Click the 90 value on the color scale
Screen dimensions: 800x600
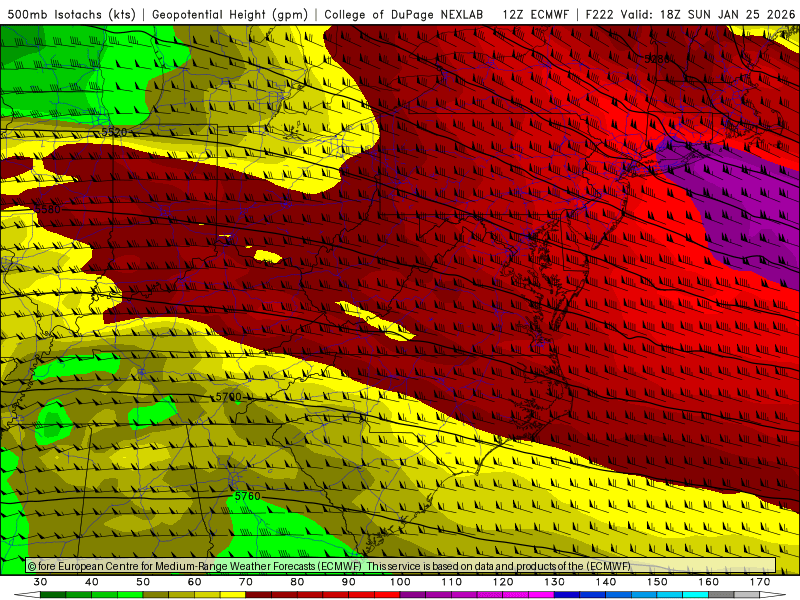[349, 582]
